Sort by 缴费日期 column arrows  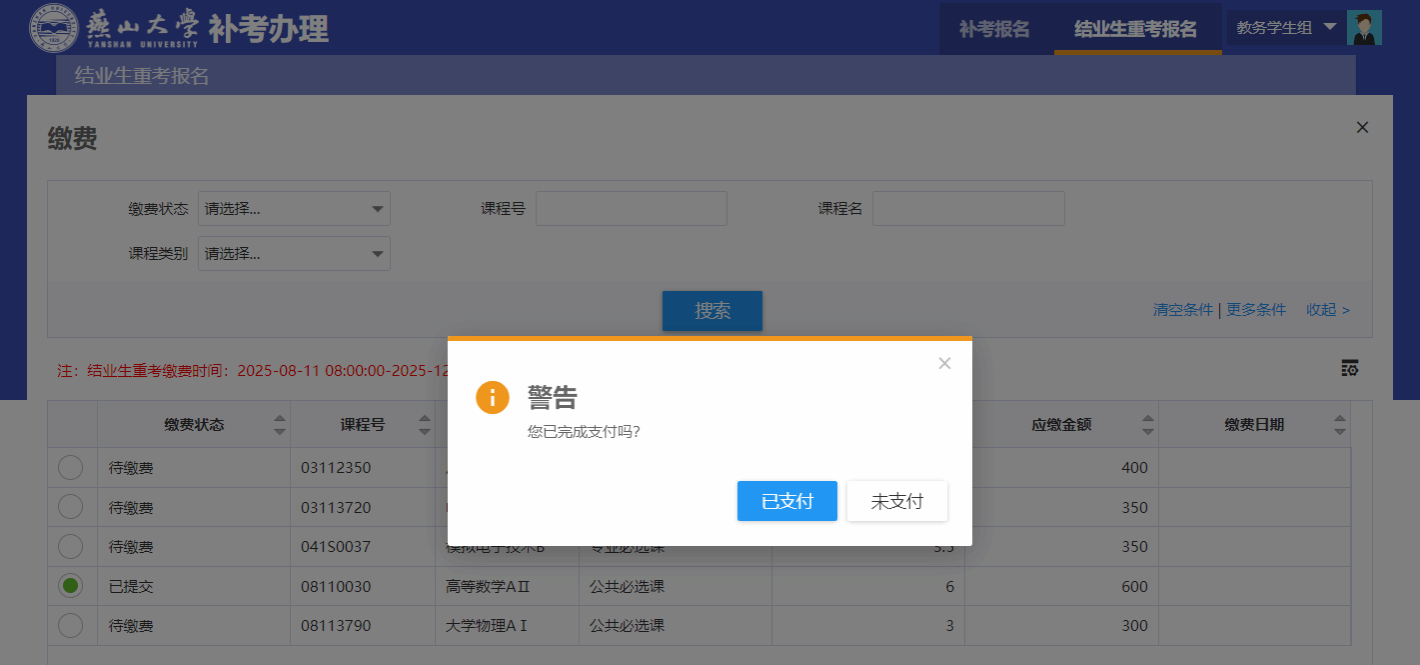pos(1339,425)
